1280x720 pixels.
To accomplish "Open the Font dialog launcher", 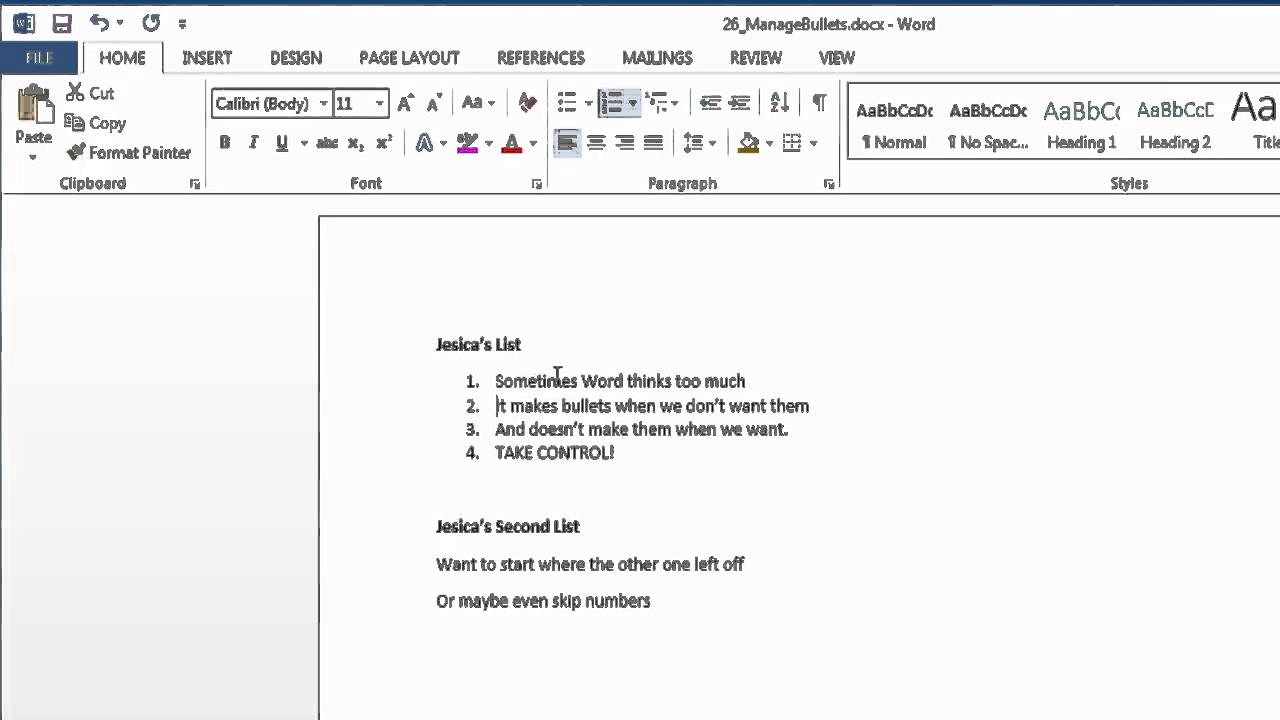I will [537, 184].
